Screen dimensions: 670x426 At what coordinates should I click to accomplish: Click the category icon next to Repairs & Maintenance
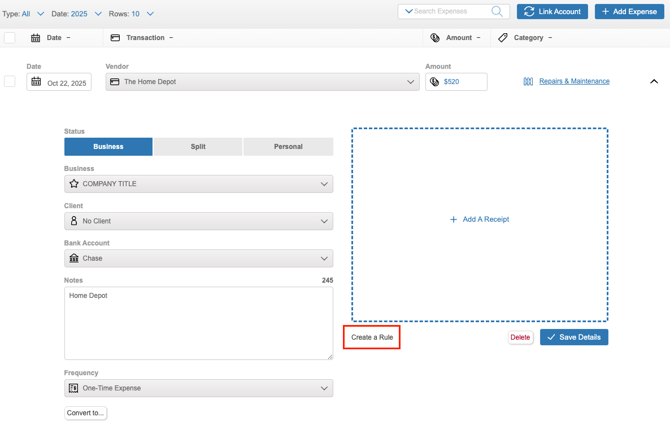528,81
